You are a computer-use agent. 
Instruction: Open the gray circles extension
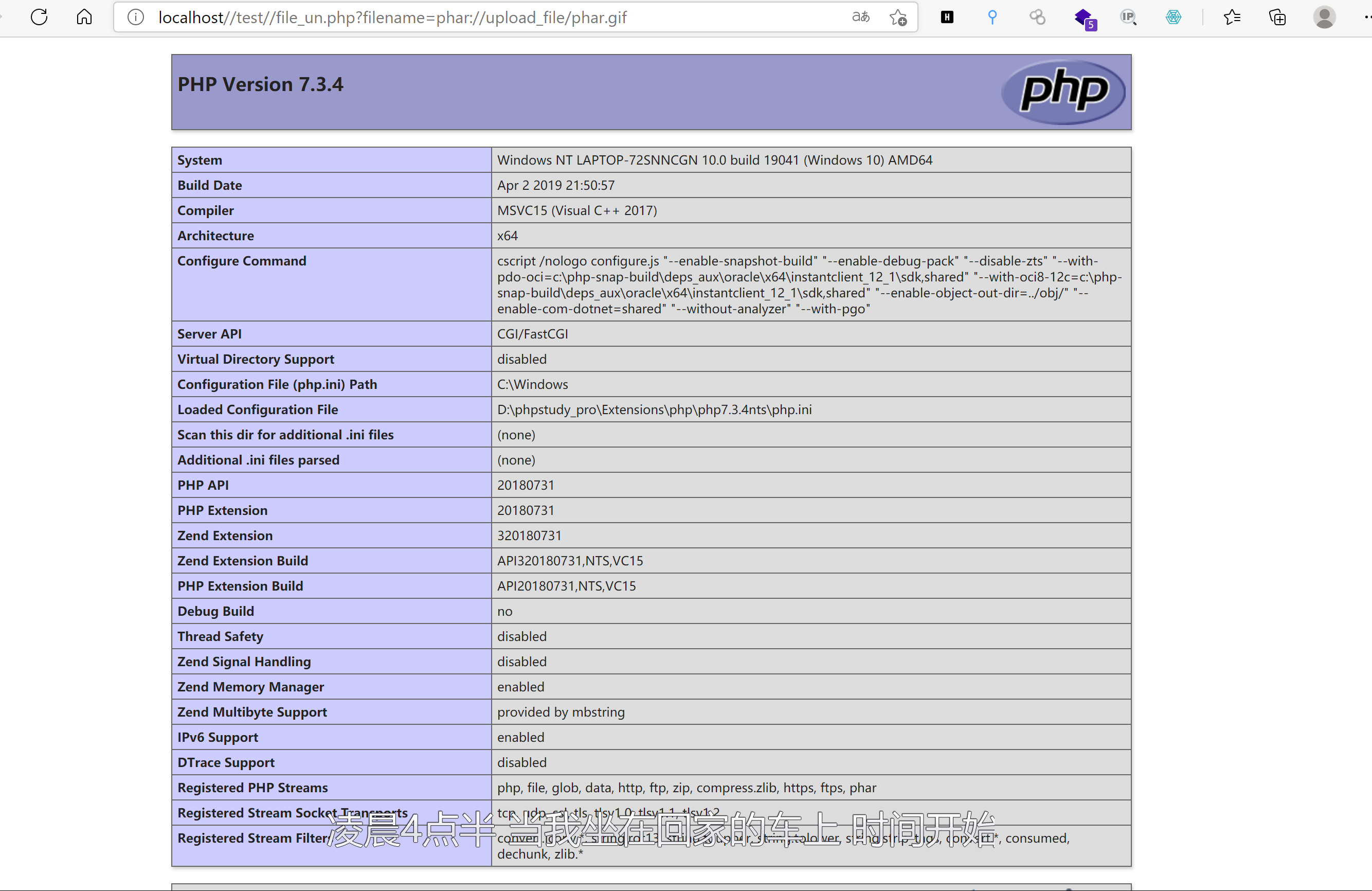tap(1037, 17)
